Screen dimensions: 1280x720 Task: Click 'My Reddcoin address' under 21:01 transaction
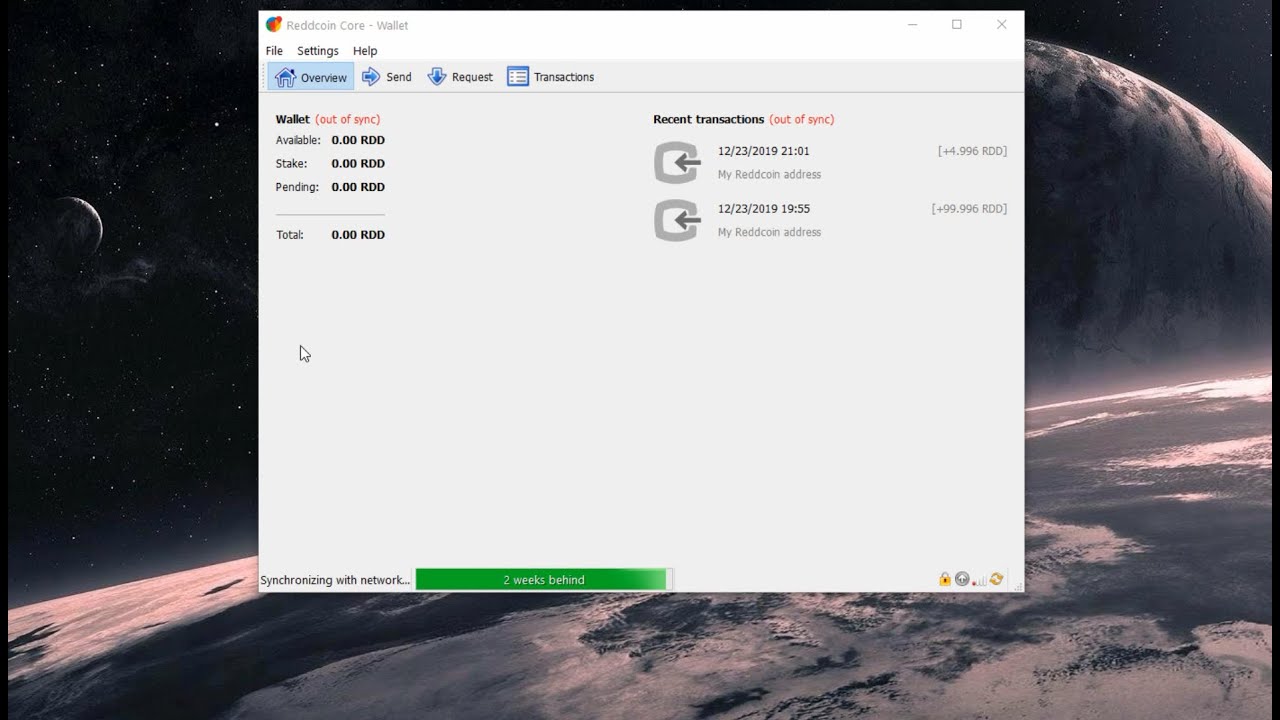(769, 175)
